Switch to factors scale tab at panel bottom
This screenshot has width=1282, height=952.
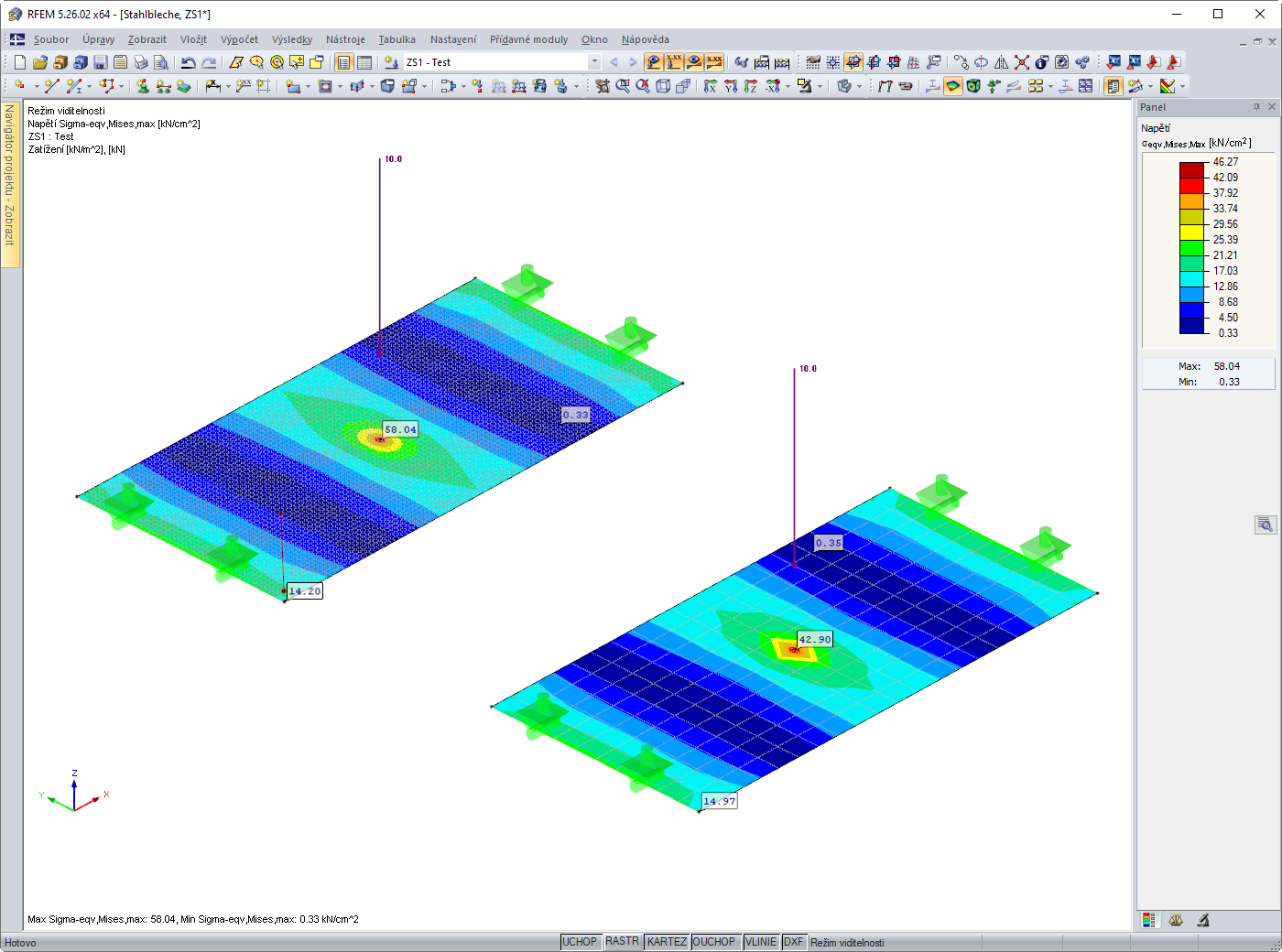pos(1176,920)
